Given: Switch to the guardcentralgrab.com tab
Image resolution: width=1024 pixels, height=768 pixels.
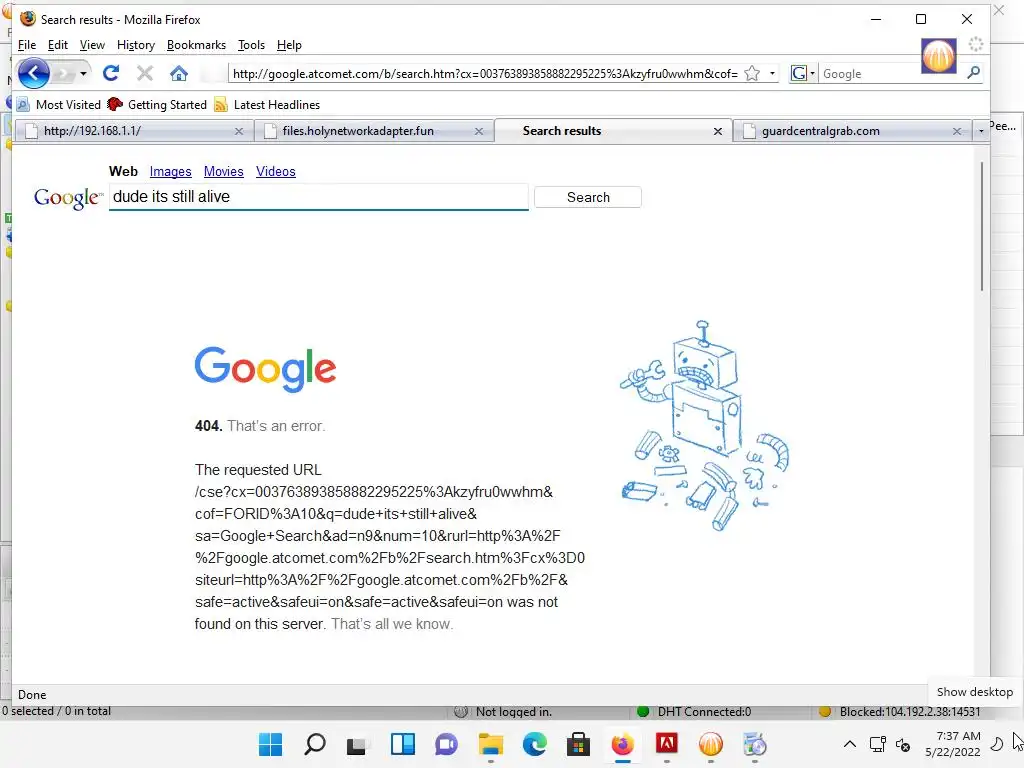Looking at the screenshot, I should [852, 131].
